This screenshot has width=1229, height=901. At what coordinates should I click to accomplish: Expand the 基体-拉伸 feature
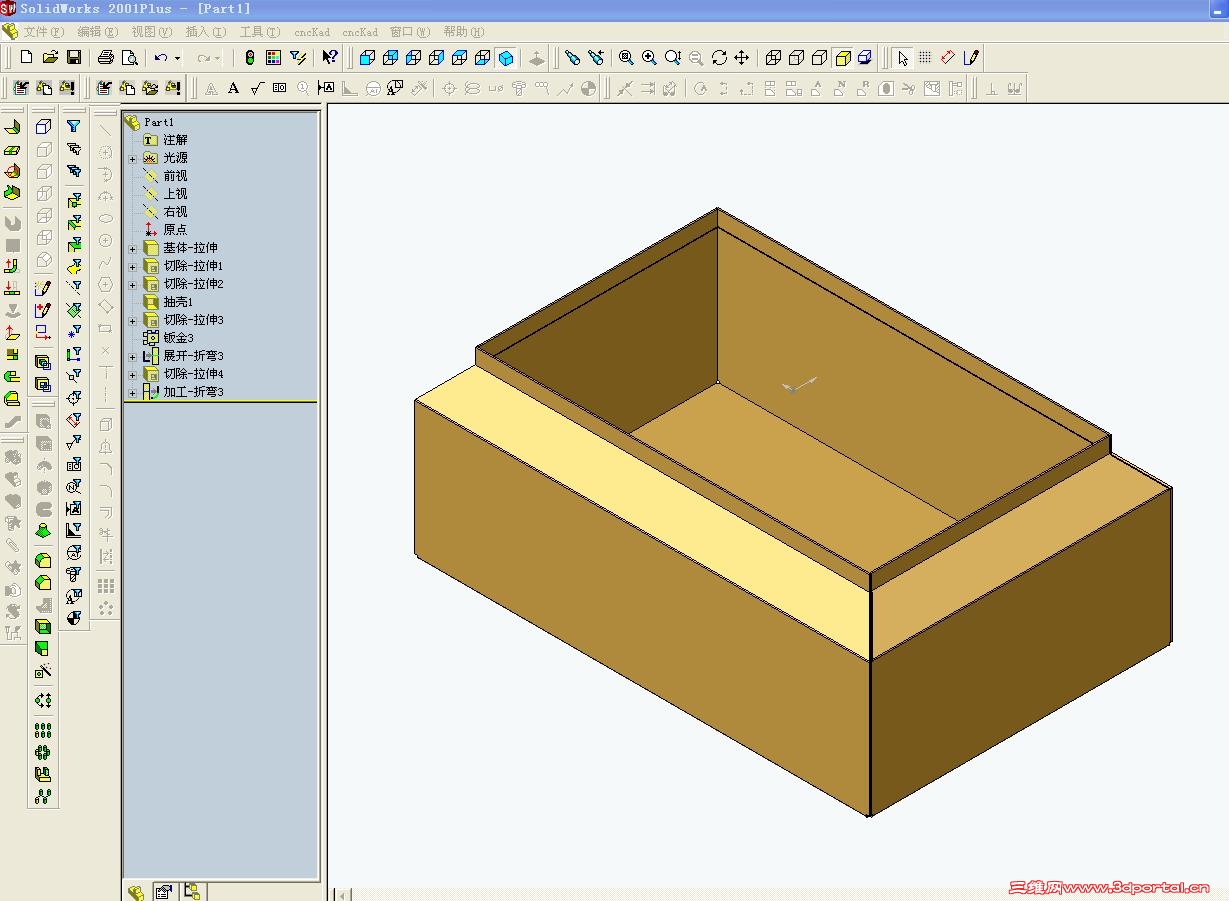click(x=132, y=248)
